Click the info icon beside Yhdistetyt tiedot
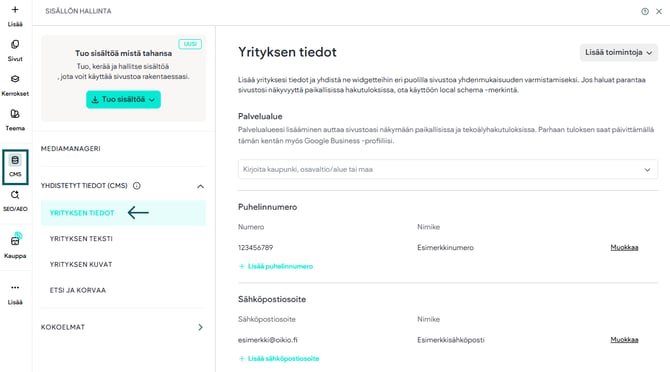Image resolution: width=670 pixels, height=372 pixels. point(137,186)
